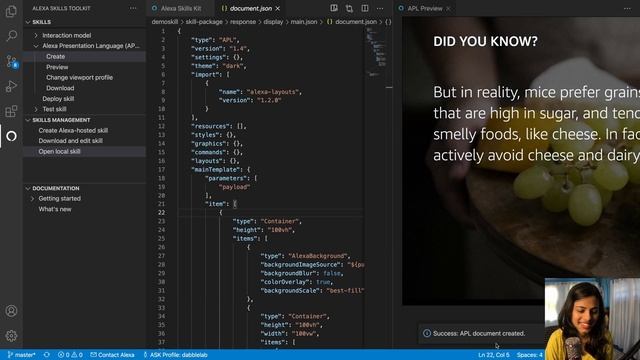Image resolution: width=640 pixels, height=360 pixels.
Task: Select Change viewport profile
Action: coord(80,78)
